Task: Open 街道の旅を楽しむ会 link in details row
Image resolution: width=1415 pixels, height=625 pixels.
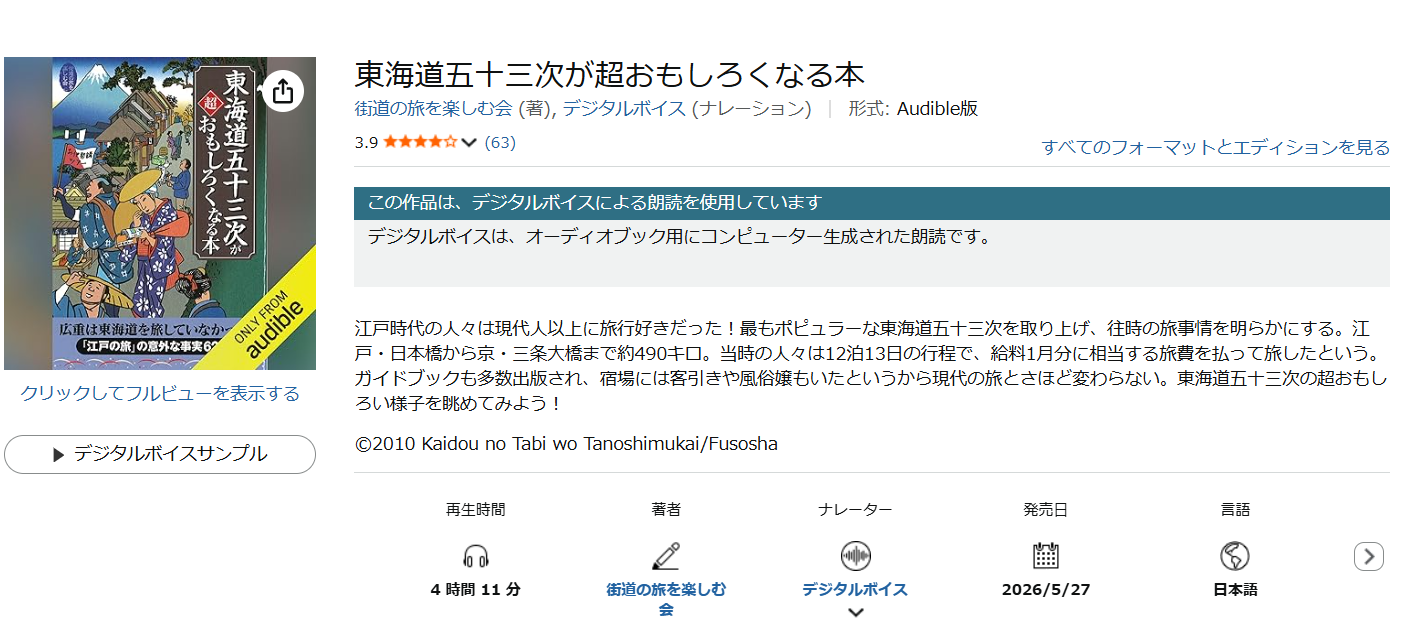Action: (666, 599)
